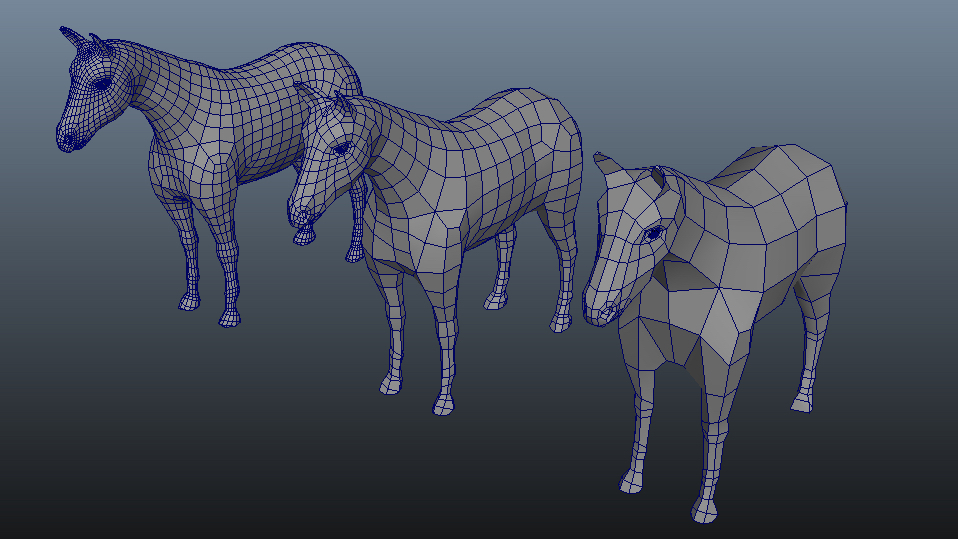
Task: Select the nearest front hoof of low-poly horse
Action: click(704, 510)
